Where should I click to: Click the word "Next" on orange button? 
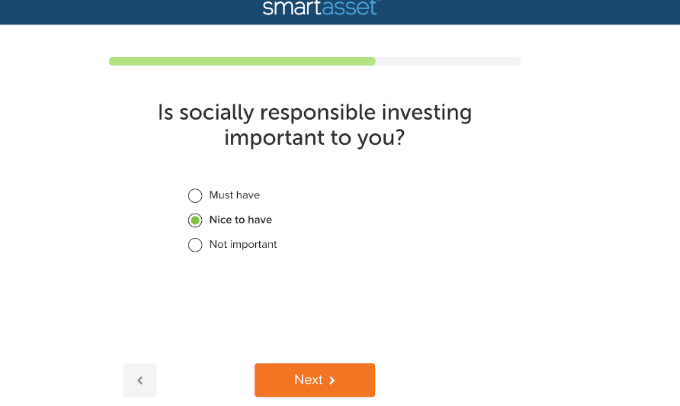(x=308, y=380)
